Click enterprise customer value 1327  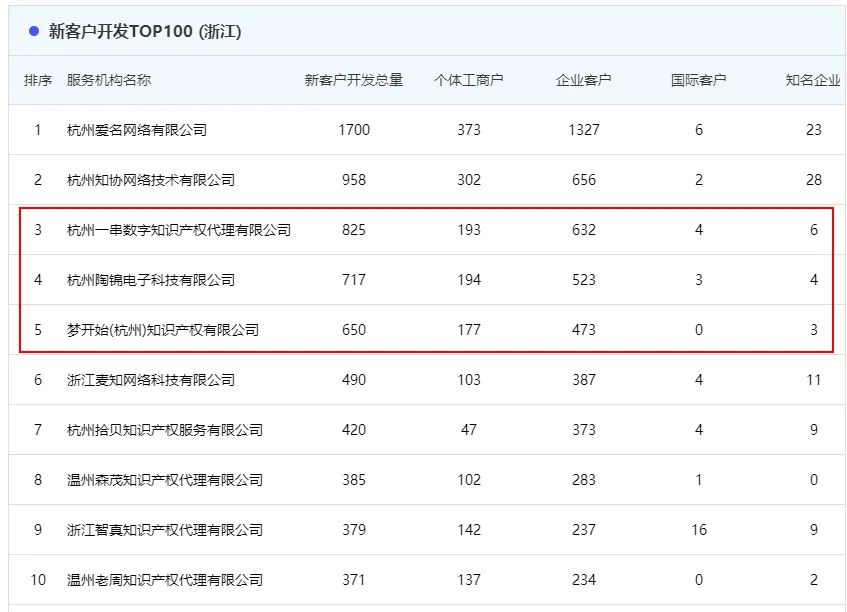click(x=583, y=130)
